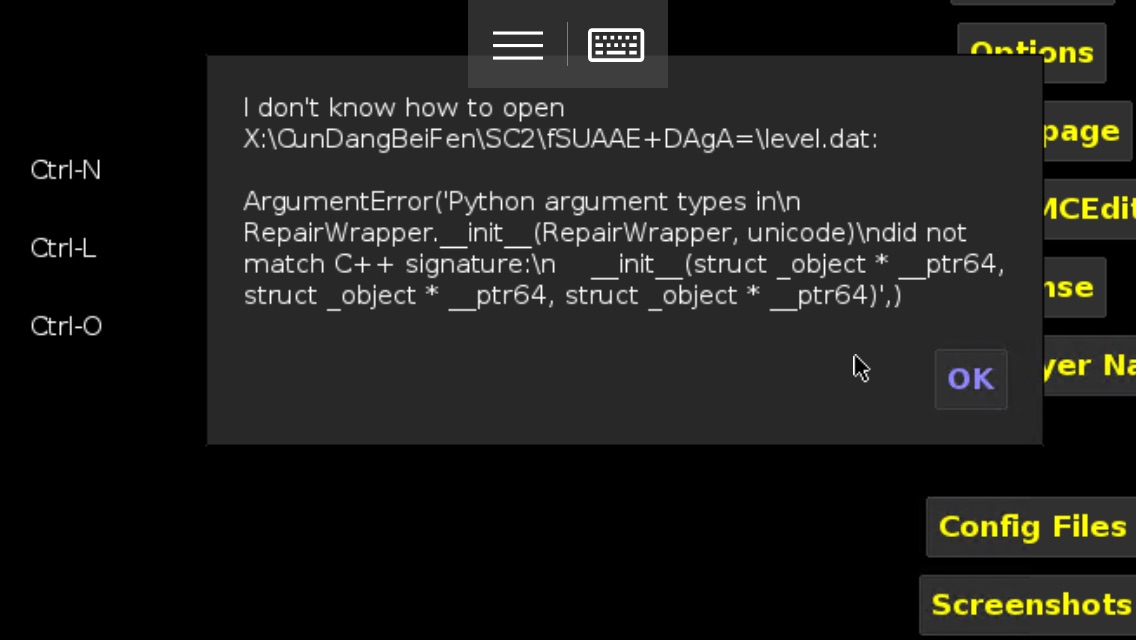The width and height of the screenshot is (1136, 640).
Task: Click the Ctrl-N new world shortcut entry
Action: pyautogui.click(x=65, y=170)
